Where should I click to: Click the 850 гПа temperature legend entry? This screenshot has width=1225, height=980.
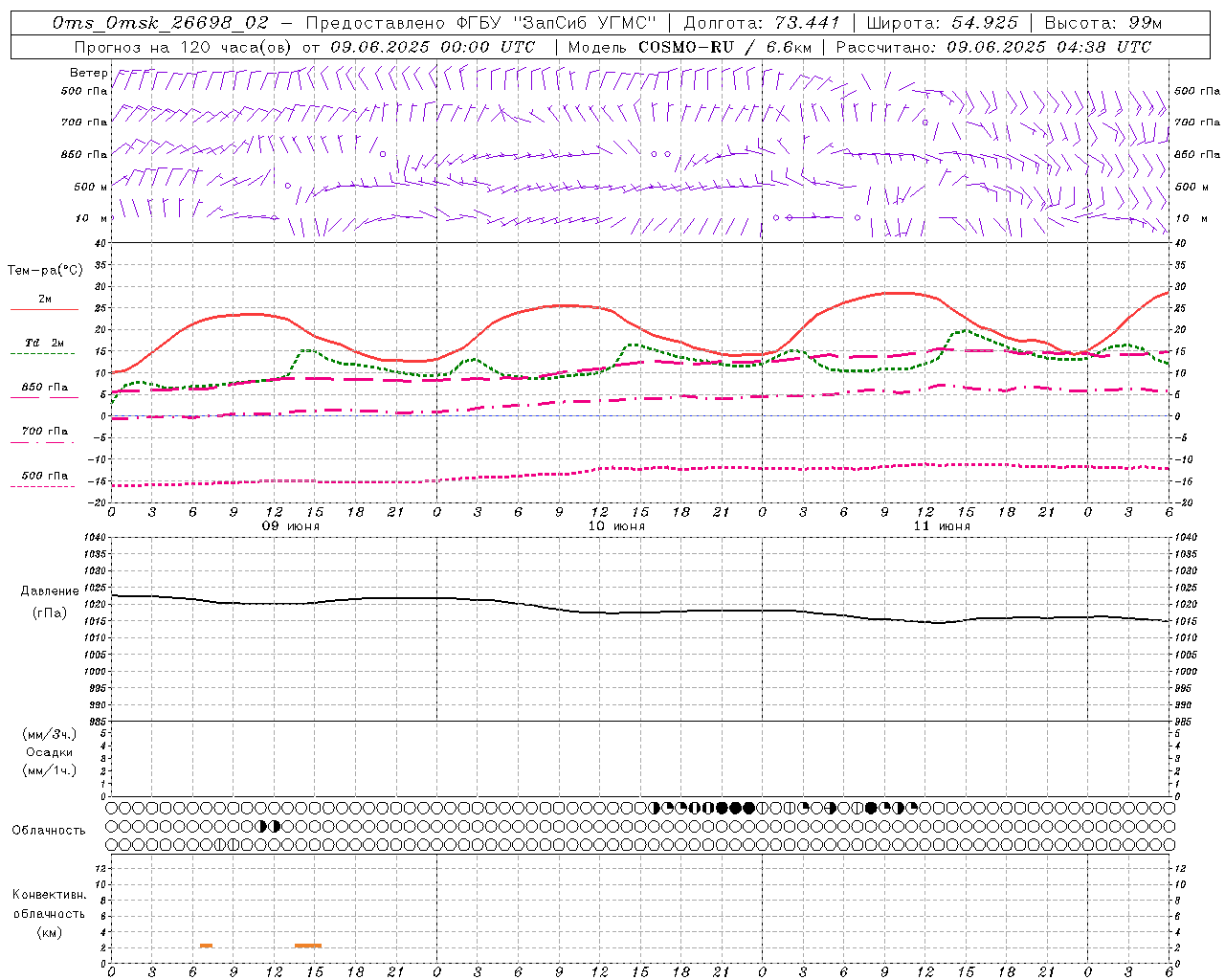pyautogui.click(x=45, y=388)
